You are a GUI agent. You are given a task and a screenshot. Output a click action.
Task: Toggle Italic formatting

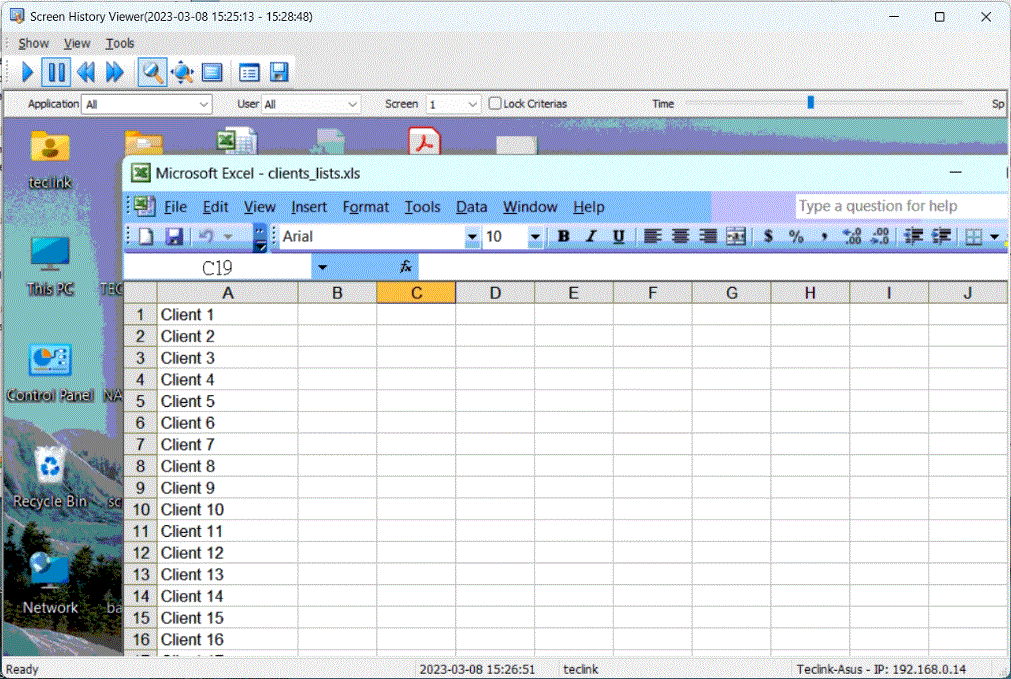[x=591, y=237]
